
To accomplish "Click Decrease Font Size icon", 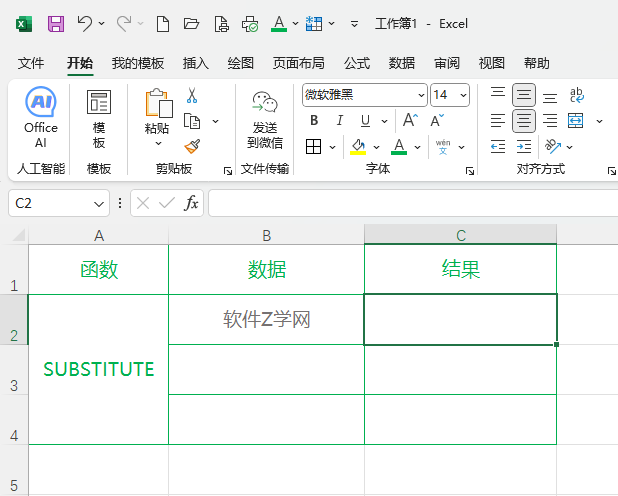I will [437, 120].
